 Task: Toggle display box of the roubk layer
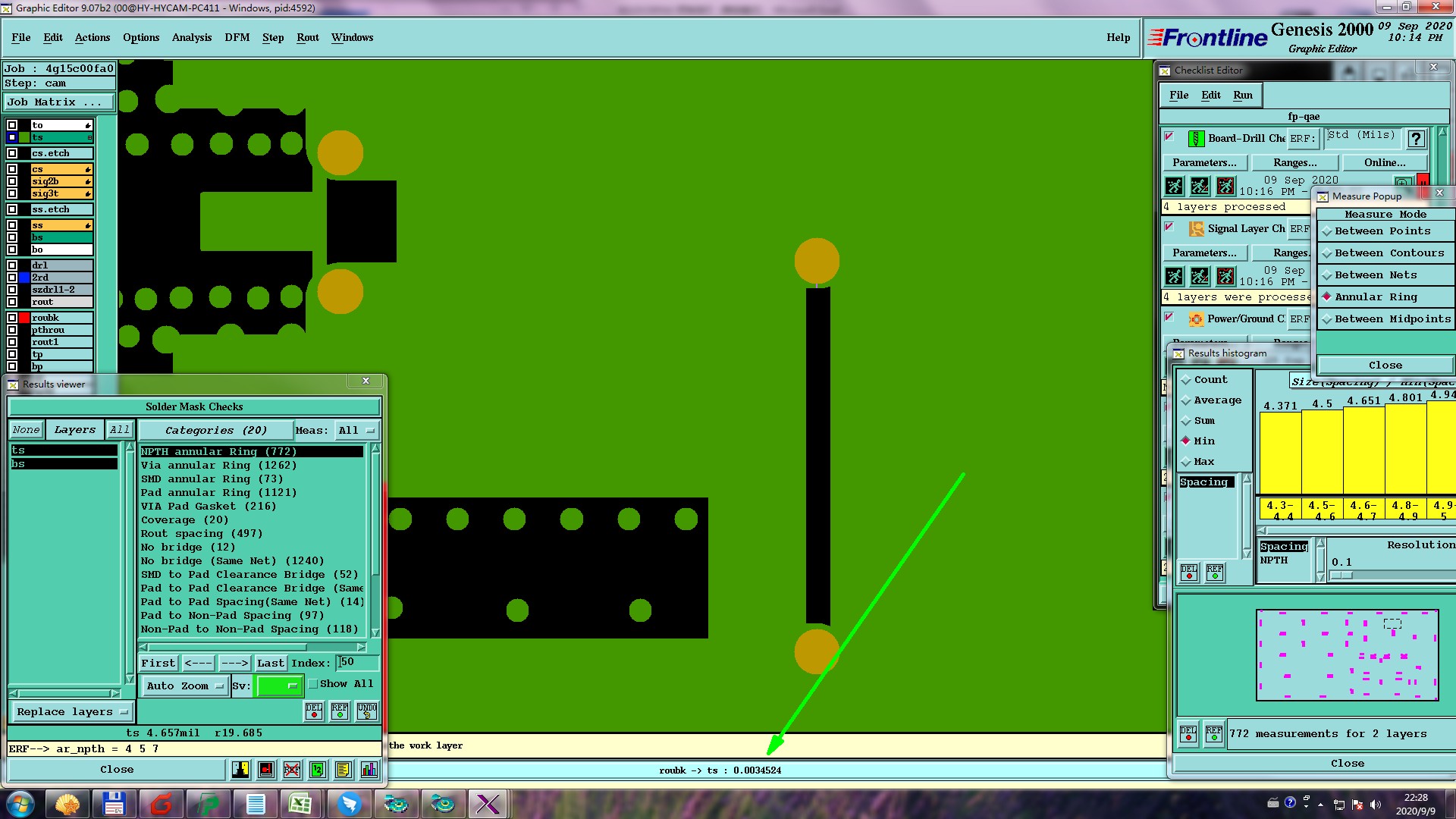pos(11,318)
